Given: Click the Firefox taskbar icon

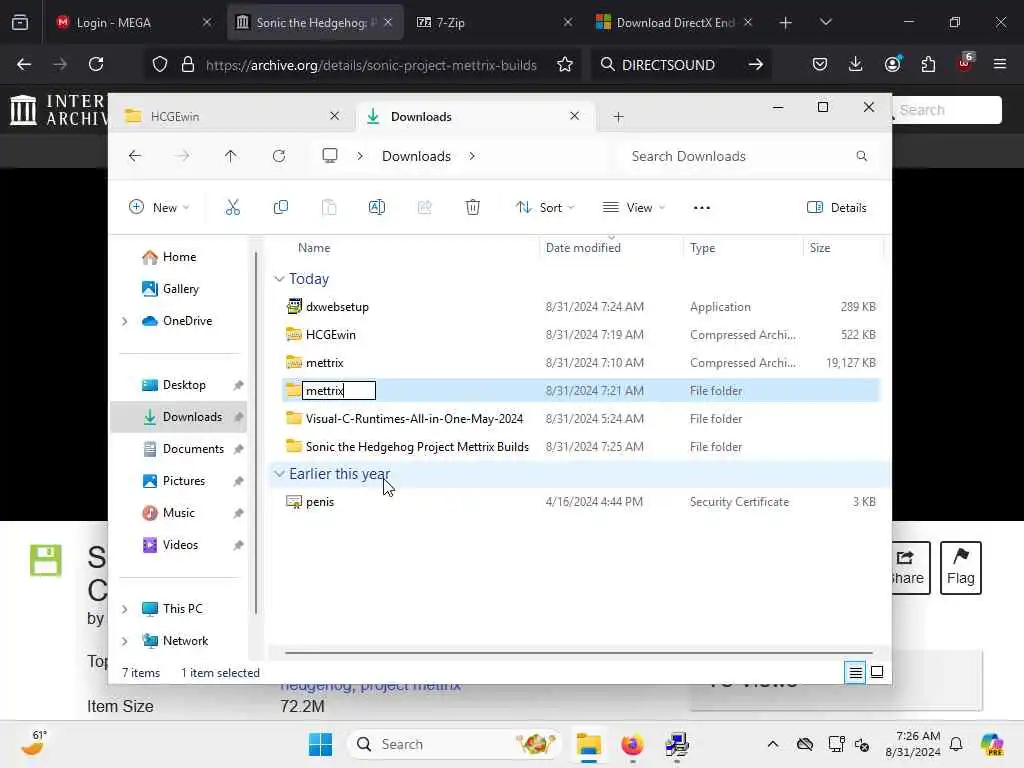Looking at the screenshot, I should pyautogui.click(x=632, y=744).
